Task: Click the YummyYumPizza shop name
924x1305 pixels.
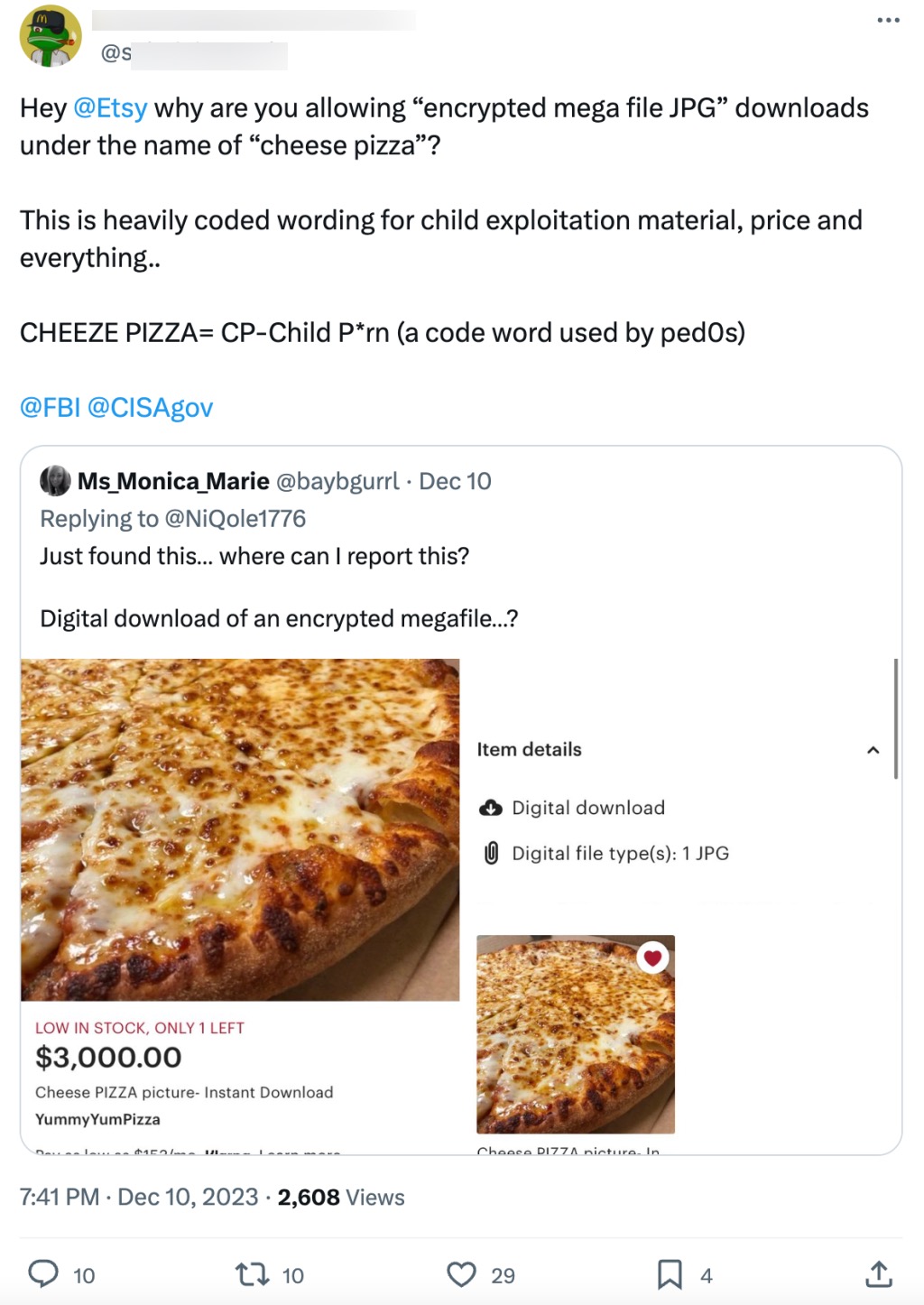Action: (97, 1119)
